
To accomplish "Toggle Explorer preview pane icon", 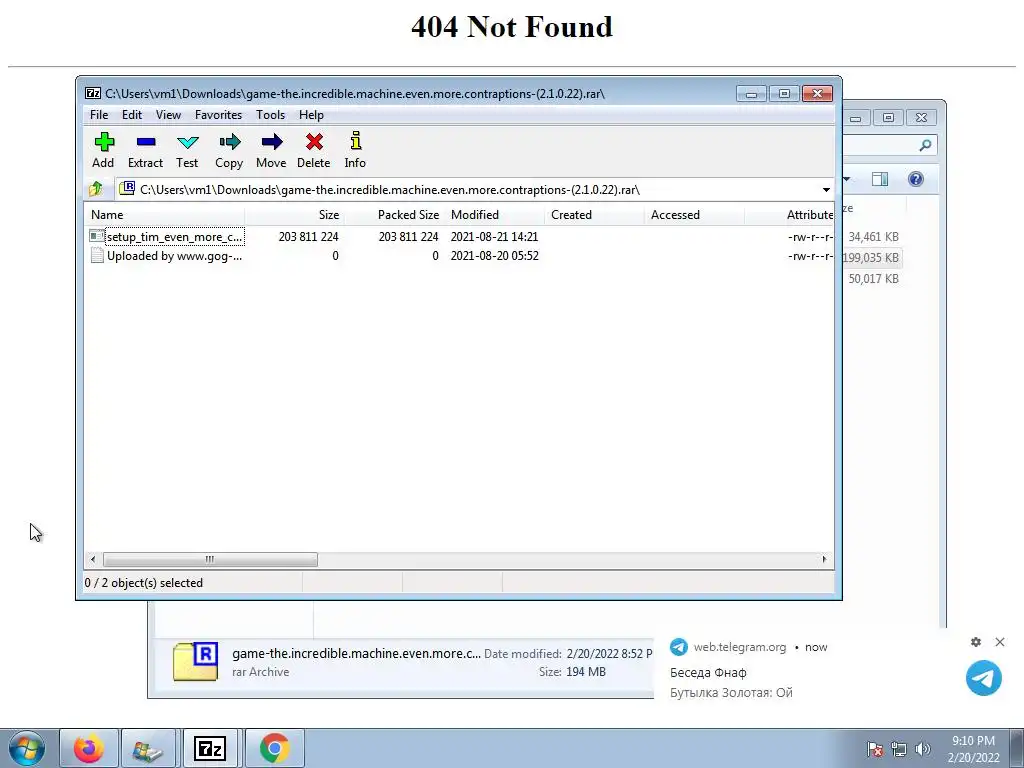I will pyautogui.click(x=880, y=179).
